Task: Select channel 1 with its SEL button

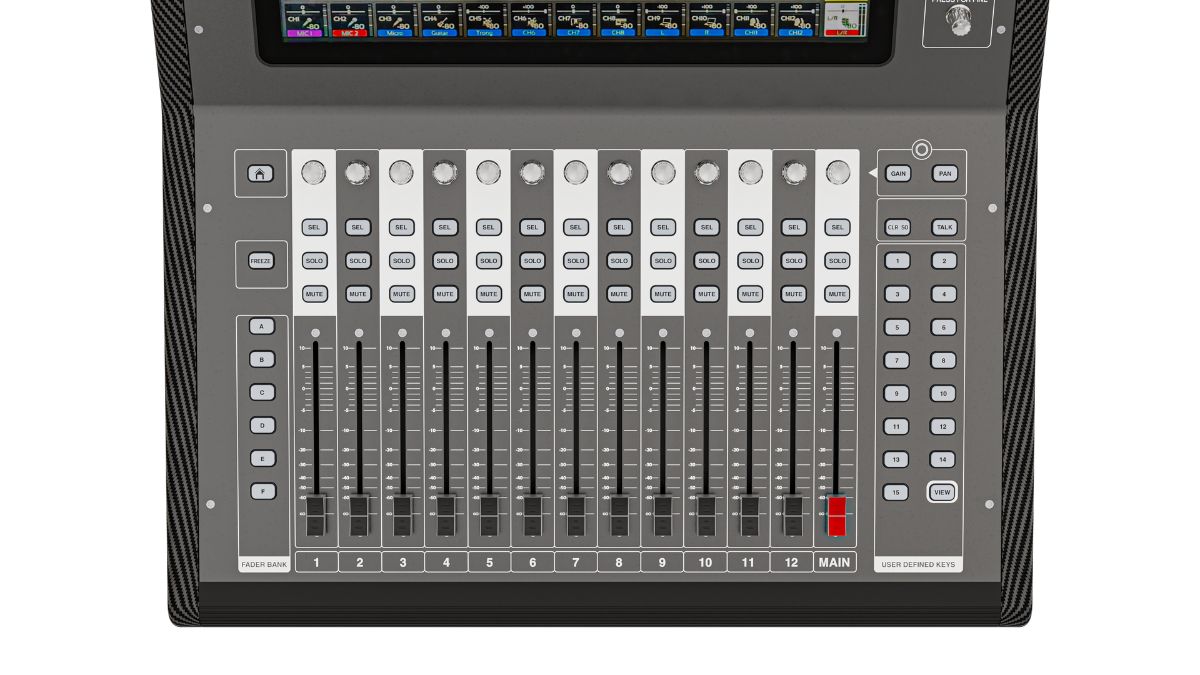Action: click(314, 227)
